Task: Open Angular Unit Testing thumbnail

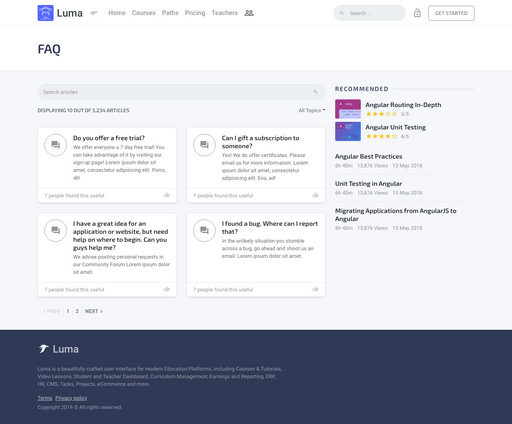Action: pos(348,131)
